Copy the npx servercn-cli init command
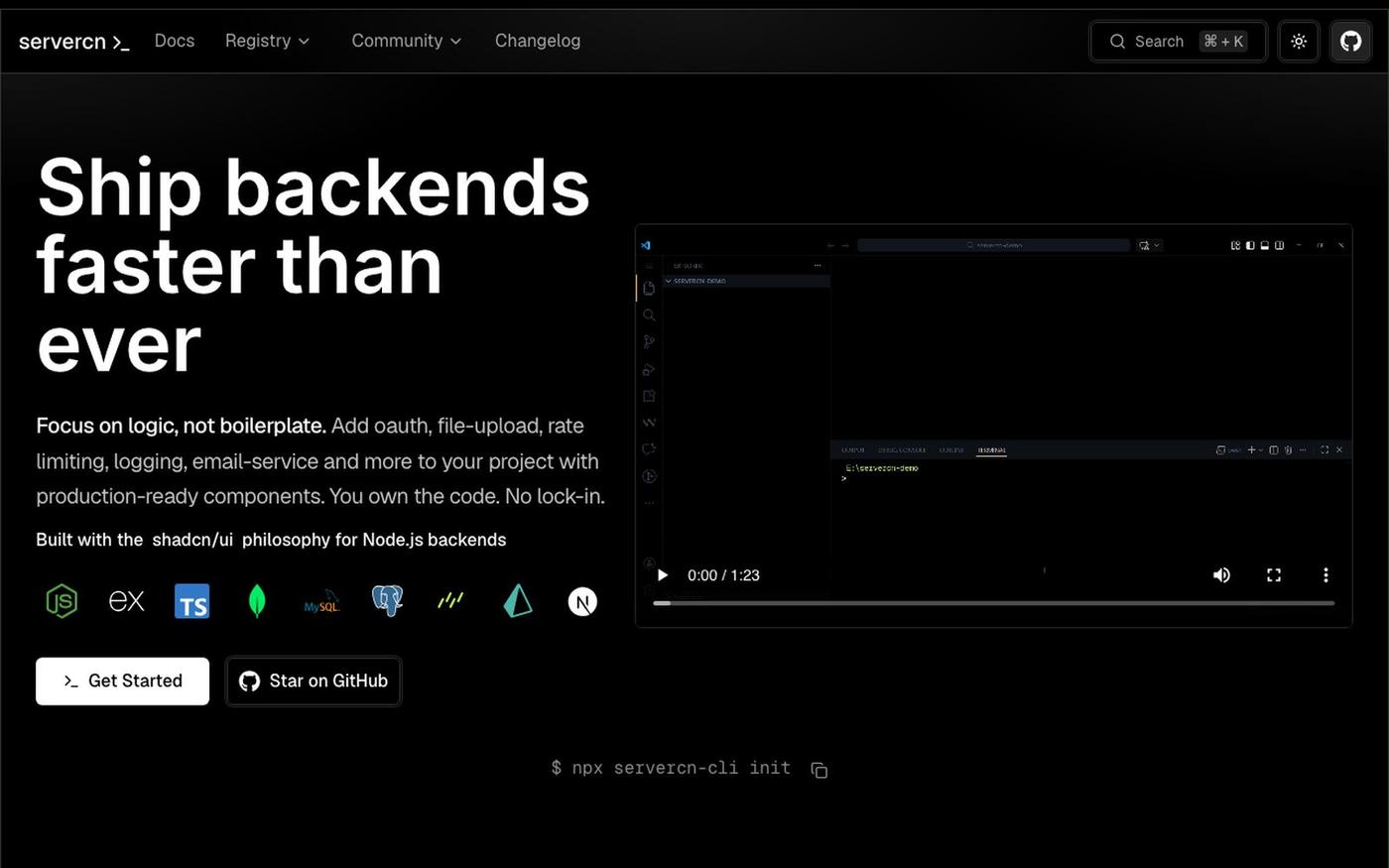Image resolution: width=1389 pixels, height=868 pixels. 819,770
